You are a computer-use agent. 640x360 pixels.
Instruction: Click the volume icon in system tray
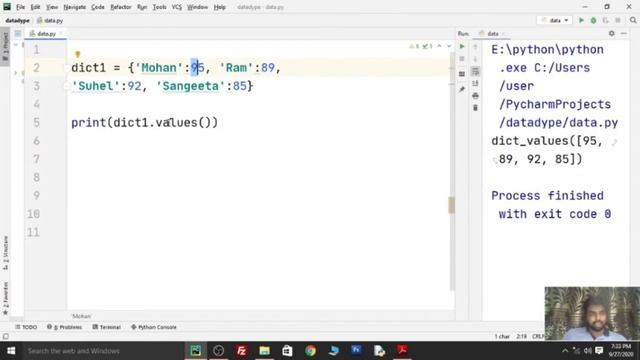(588, 351)
